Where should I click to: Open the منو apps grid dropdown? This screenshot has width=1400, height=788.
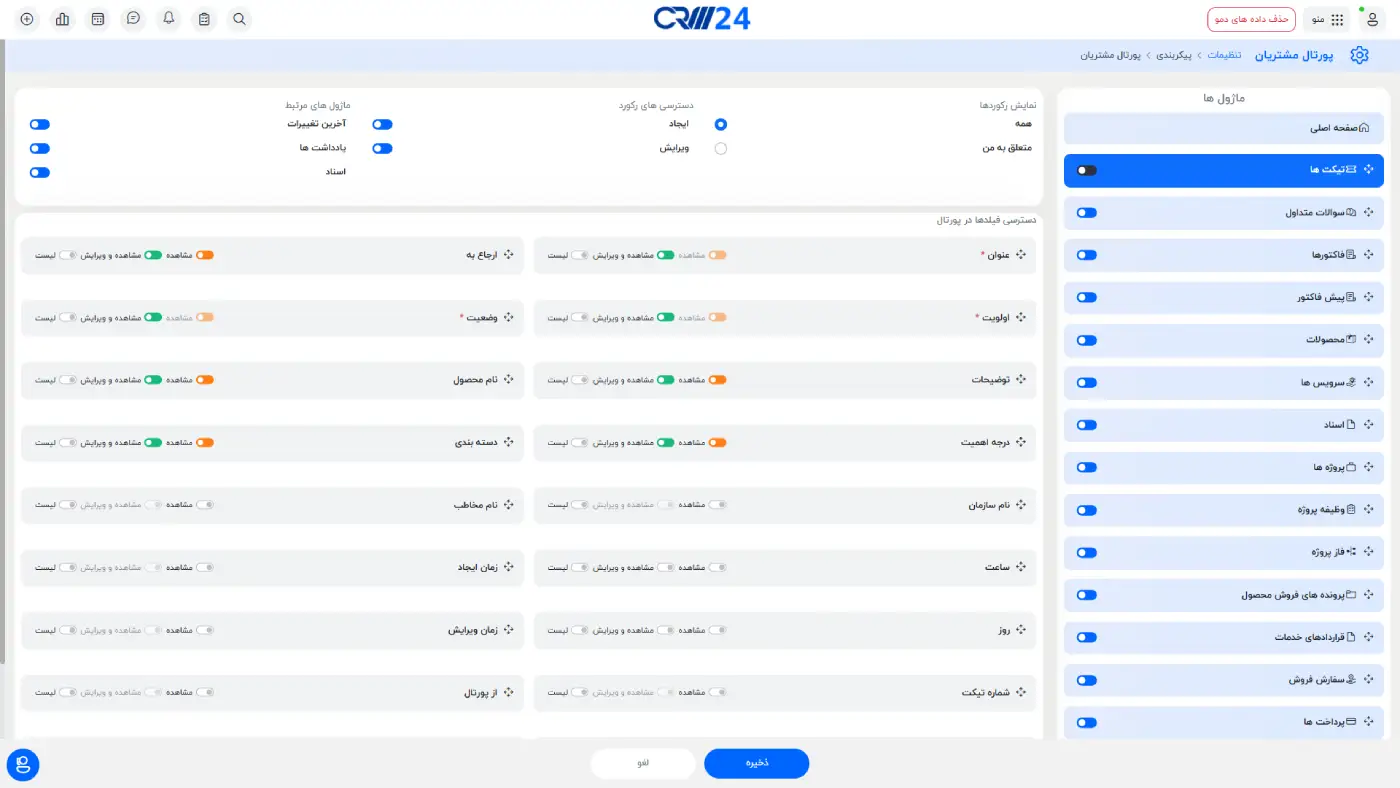pyautogui.click(x=1327, y=19)
